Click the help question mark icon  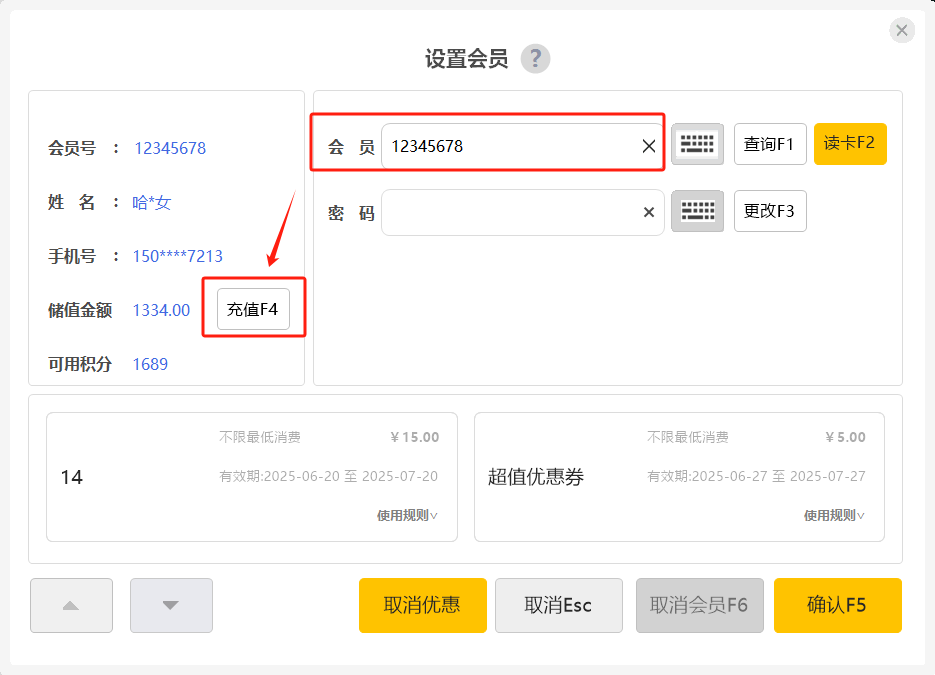coord(535,59)
